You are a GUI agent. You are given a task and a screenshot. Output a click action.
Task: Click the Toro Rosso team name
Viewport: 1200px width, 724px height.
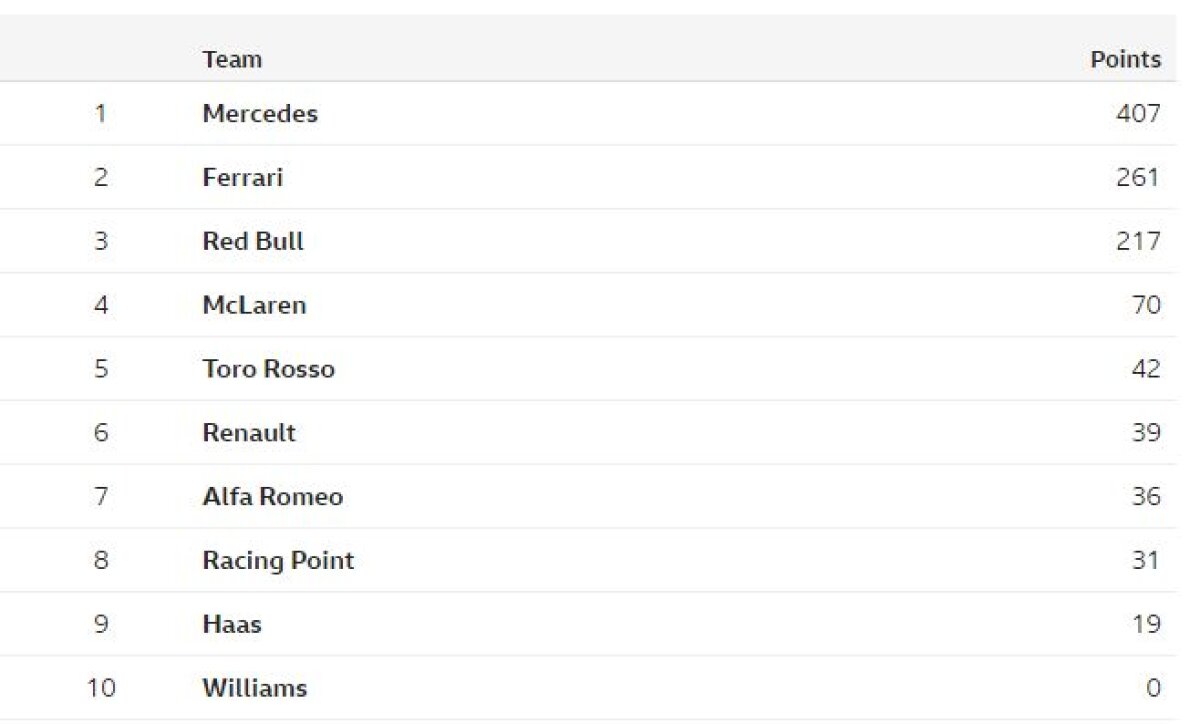click(268, 369)
